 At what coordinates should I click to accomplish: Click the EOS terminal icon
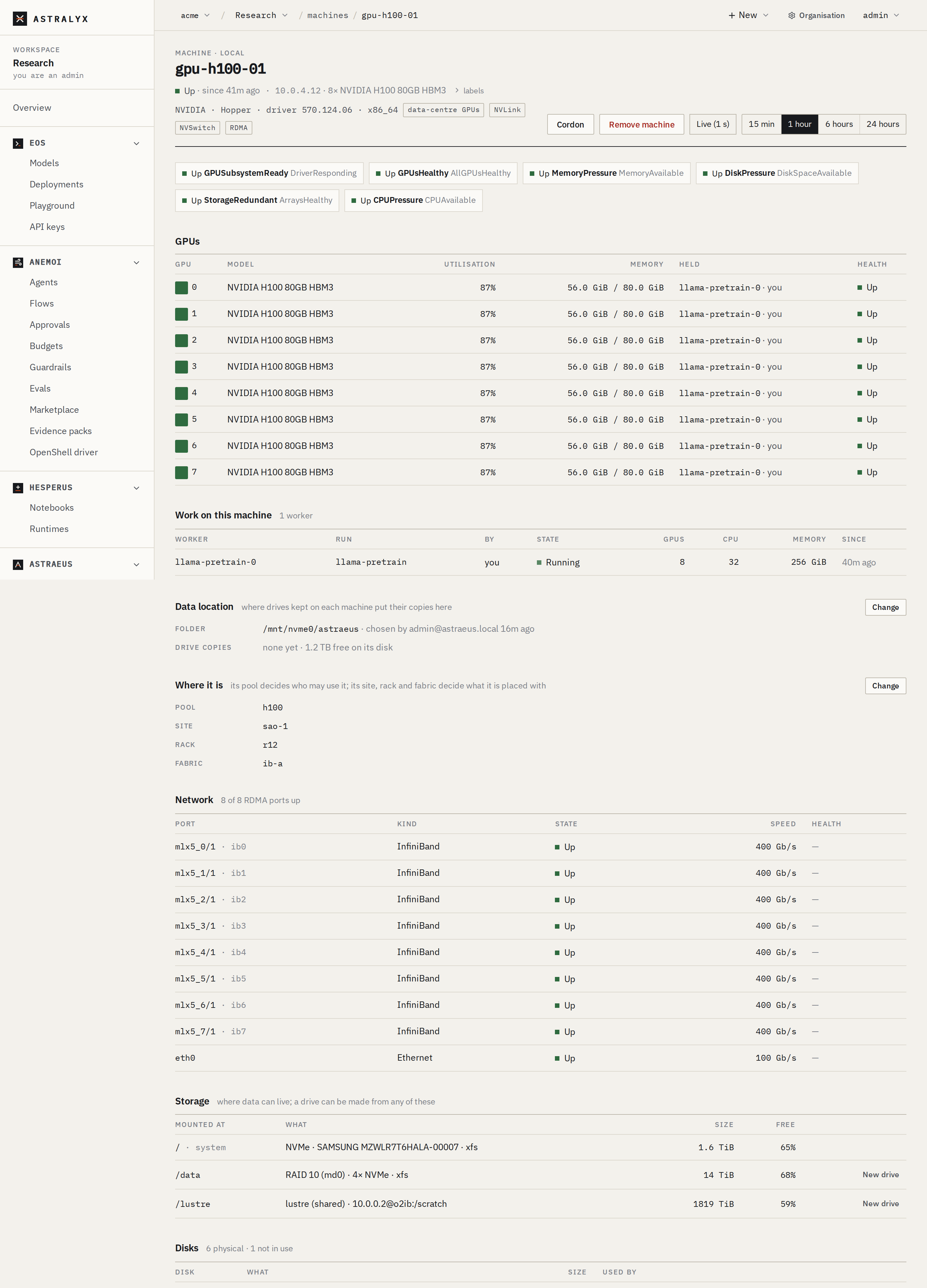(18, 143)
